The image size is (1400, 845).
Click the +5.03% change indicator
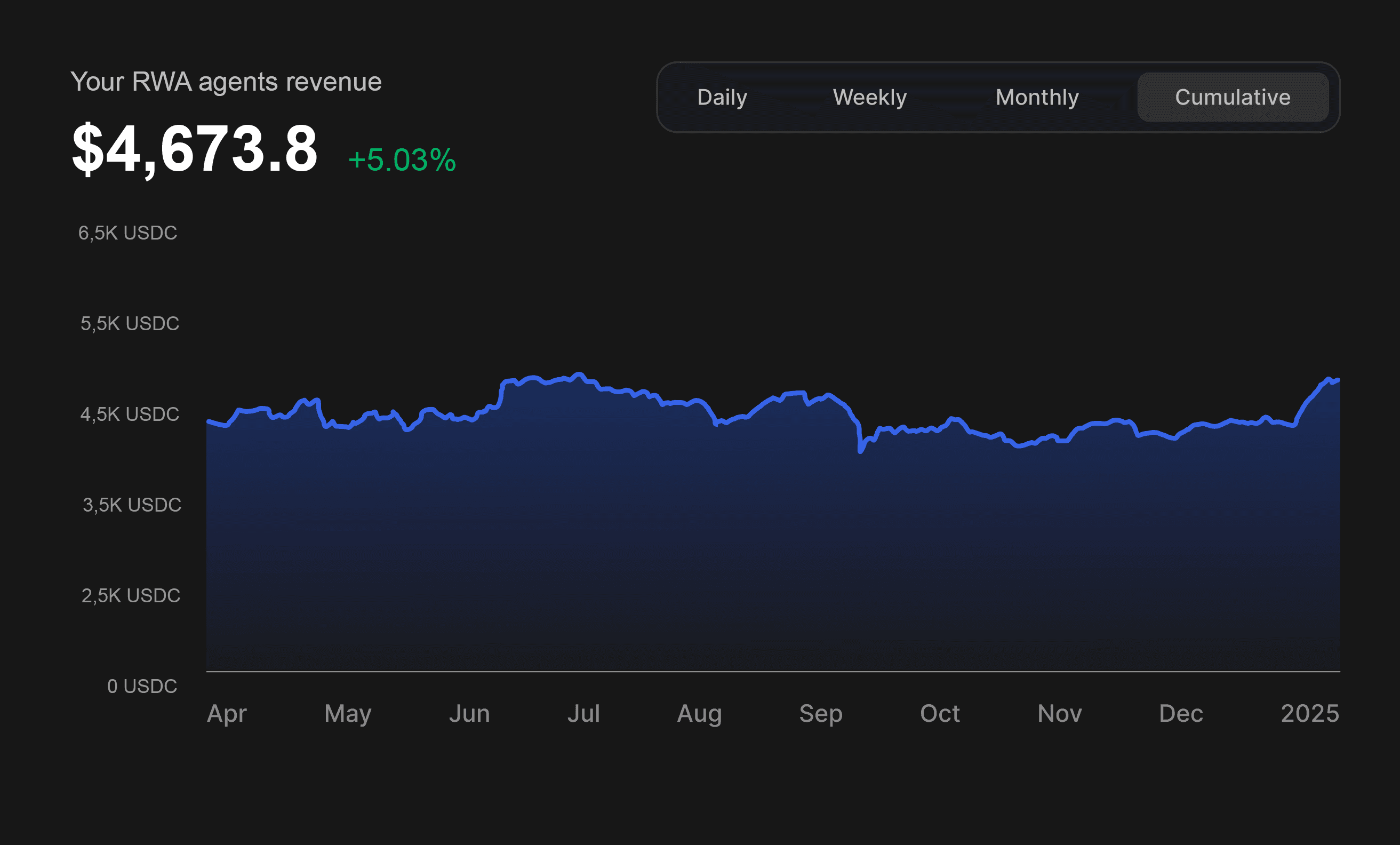coord(402,160)
